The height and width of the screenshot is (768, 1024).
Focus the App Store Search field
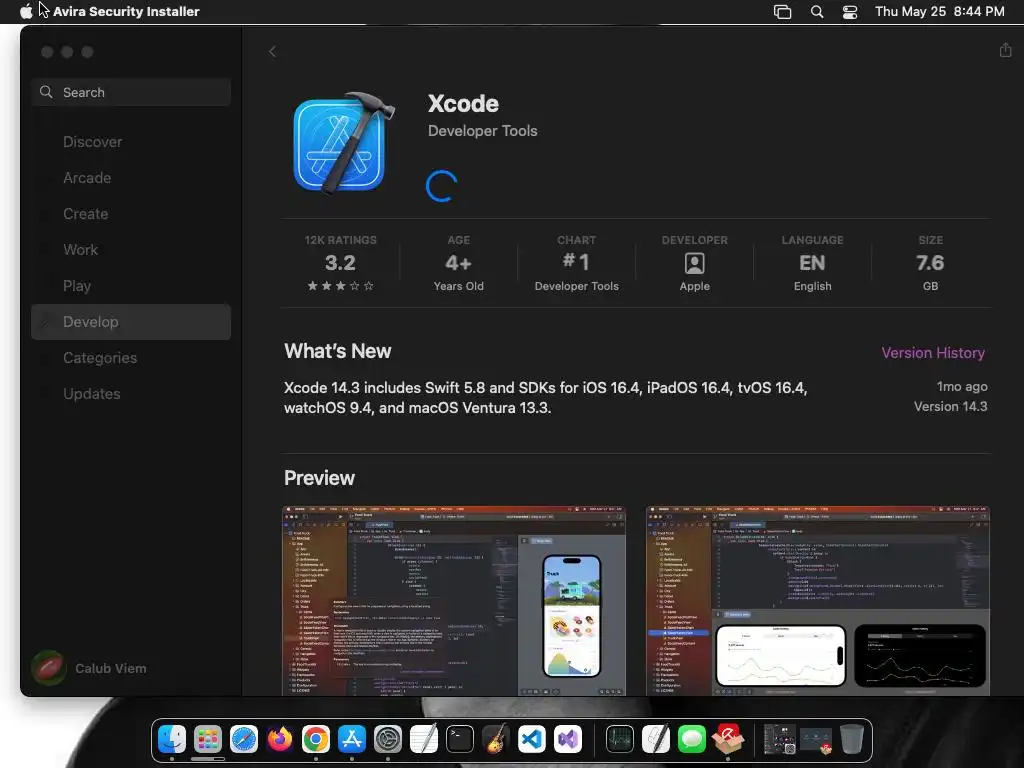coord(131,92)
